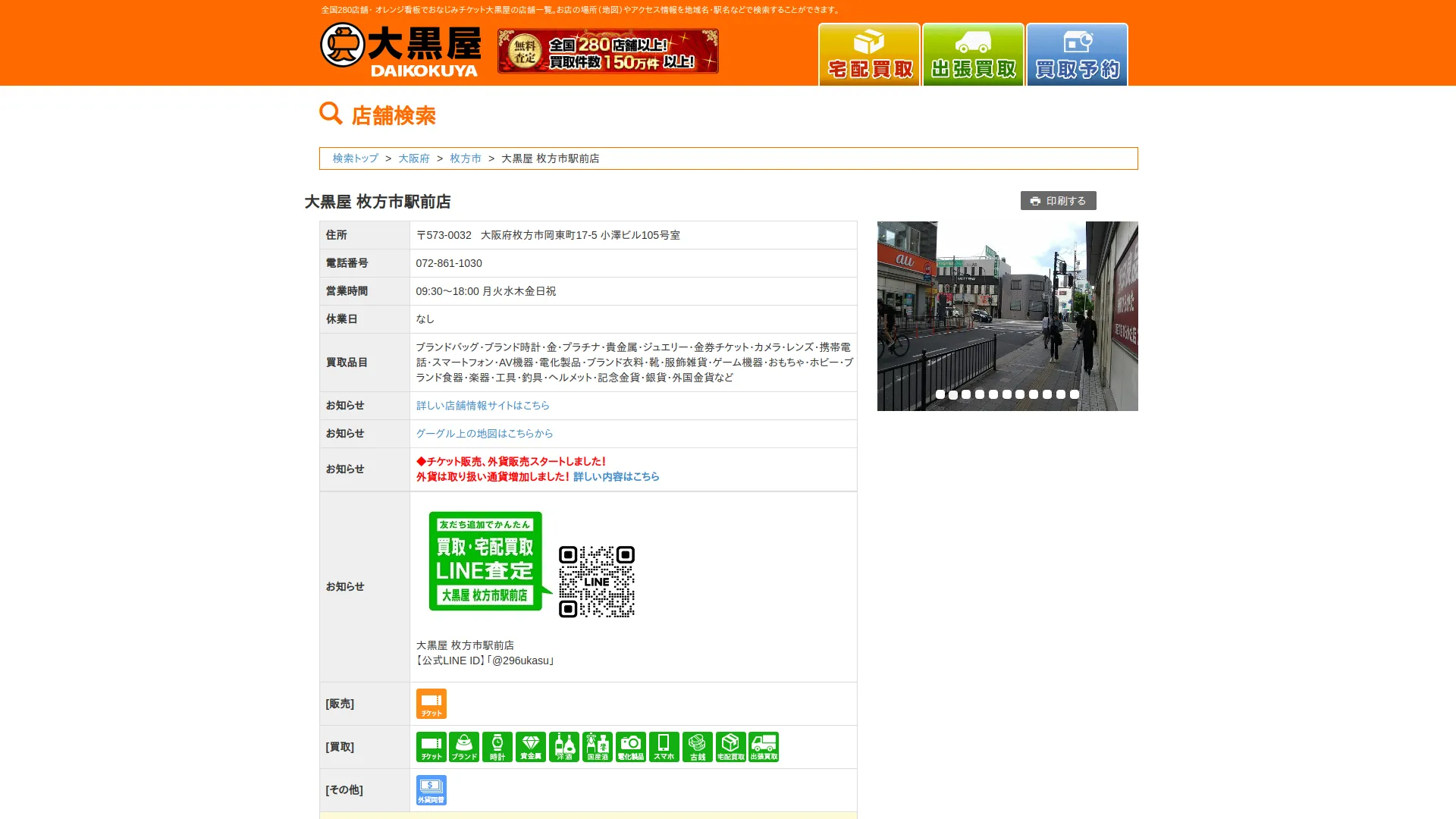The width and height of the screenshot is (1456, 819).
Task: Click the 時計 watch icon
Action: (497, 747)
